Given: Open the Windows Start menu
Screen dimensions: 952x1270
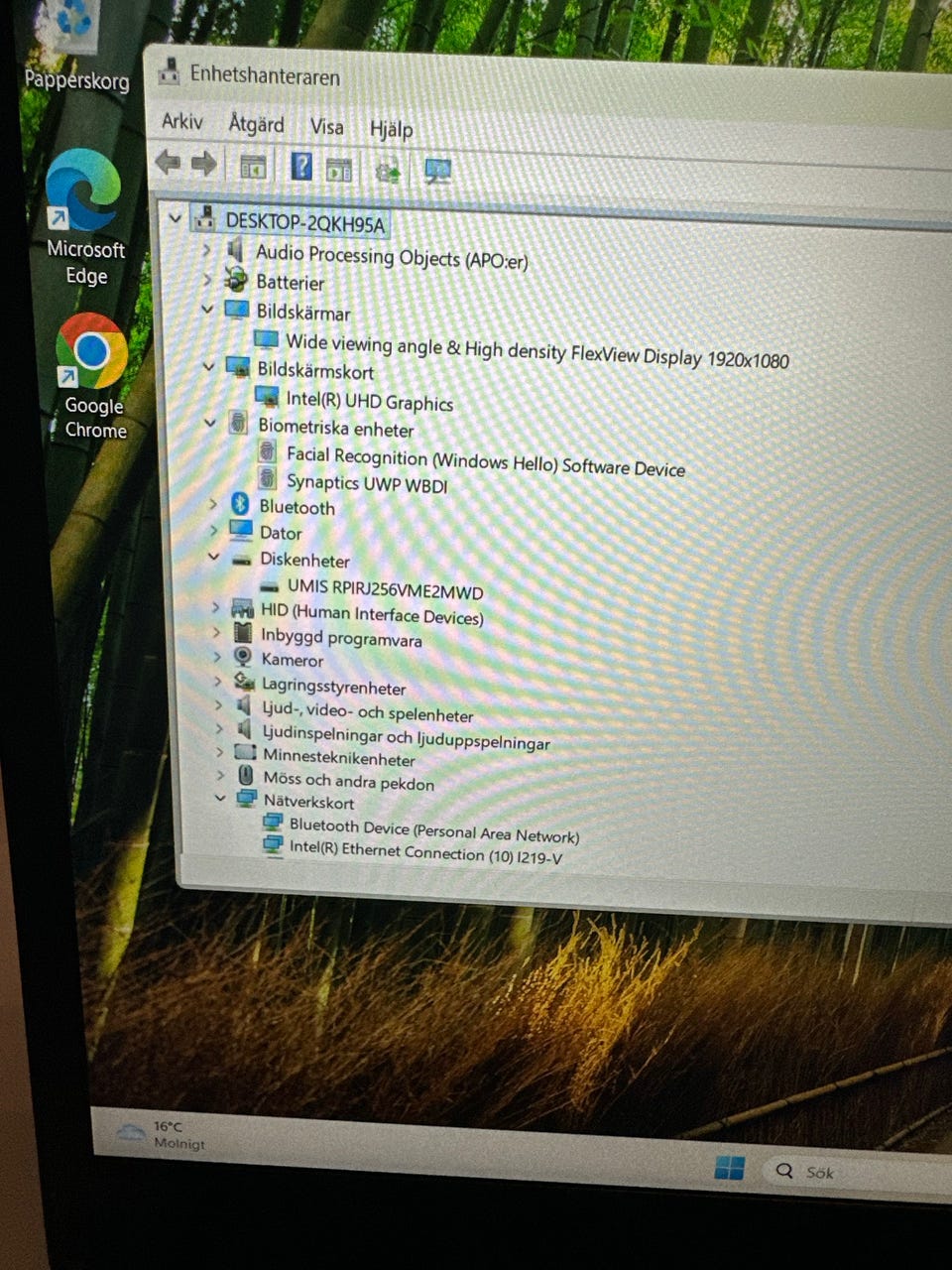Looking at the screenshot, I should pos(729,1167).
